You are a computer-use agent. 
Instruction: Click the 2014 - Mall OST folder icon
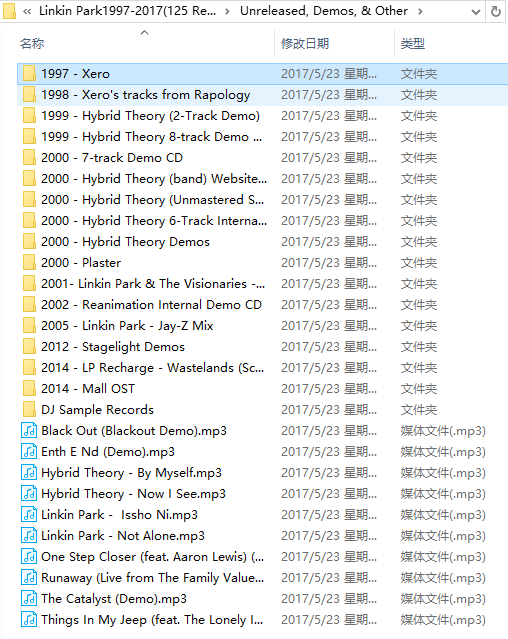(29, 388)
